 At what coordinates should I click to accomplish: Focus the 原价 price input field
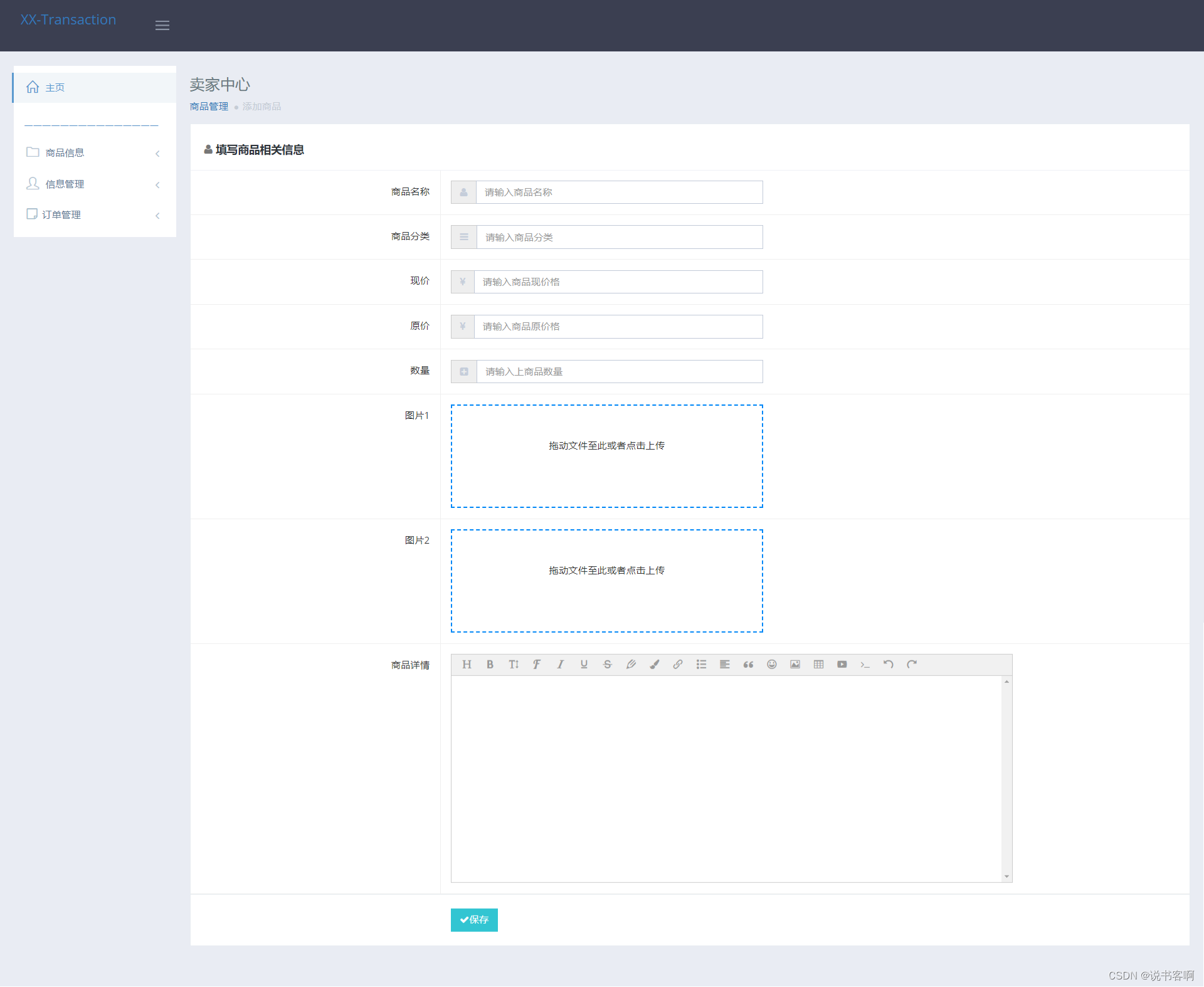618,327
